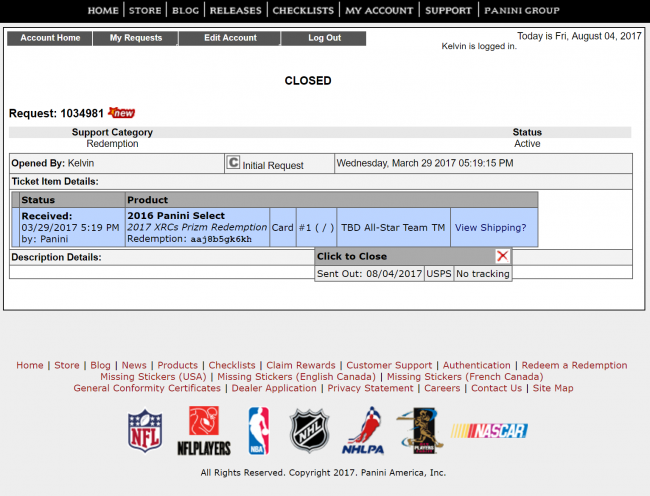
Task: Click the NHL shield logo
Action: coord(309,430)
